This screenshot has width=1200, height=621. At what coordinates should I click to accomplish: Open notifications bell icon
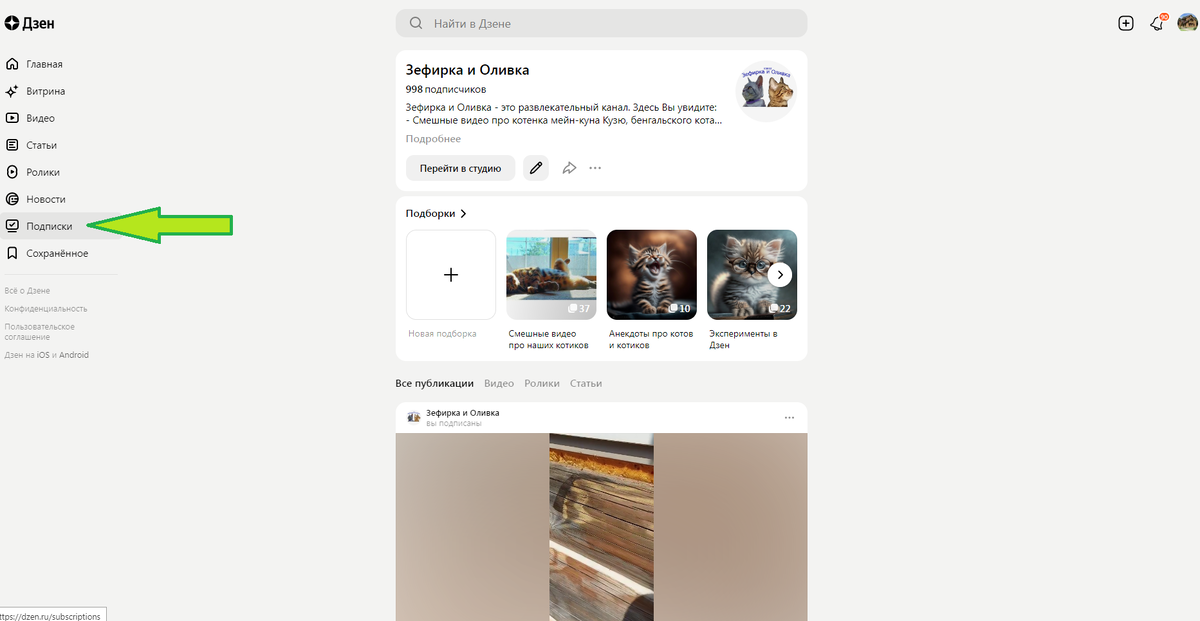tap(1157, 23)
